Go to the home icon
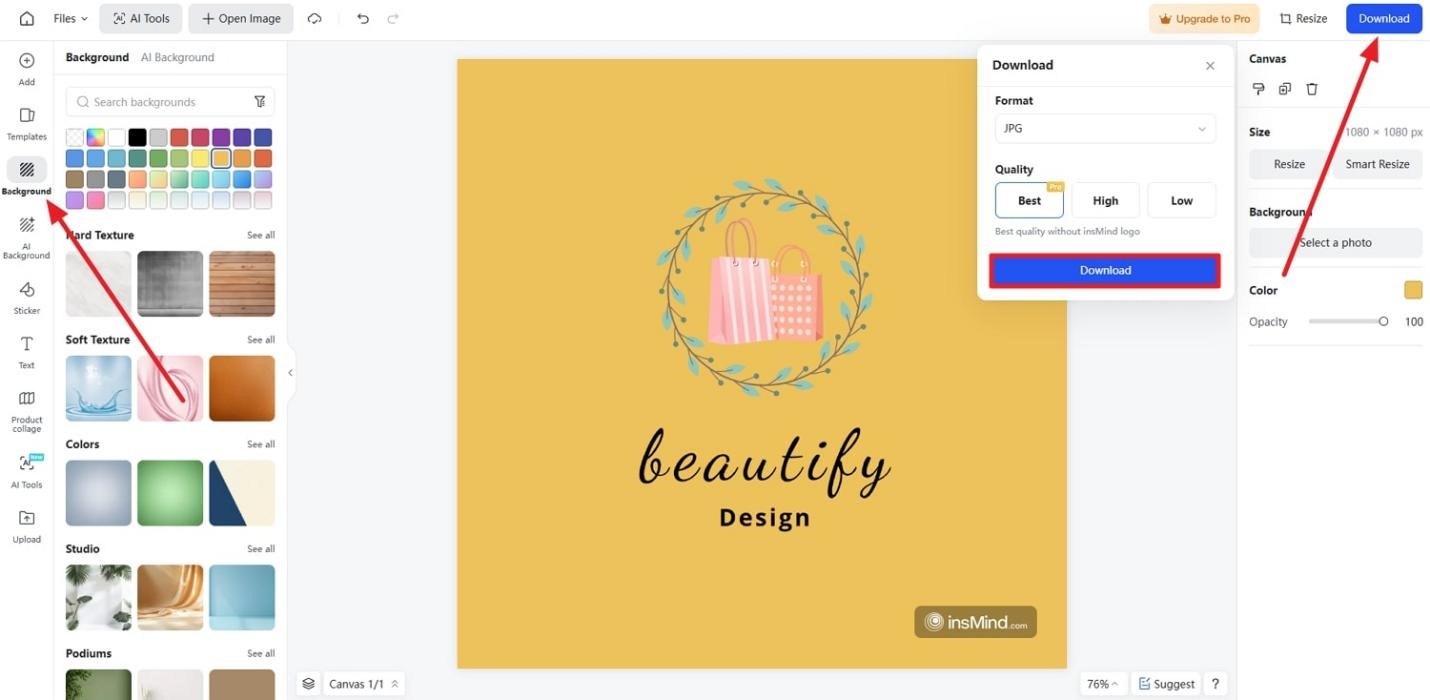 click(27, 18)
